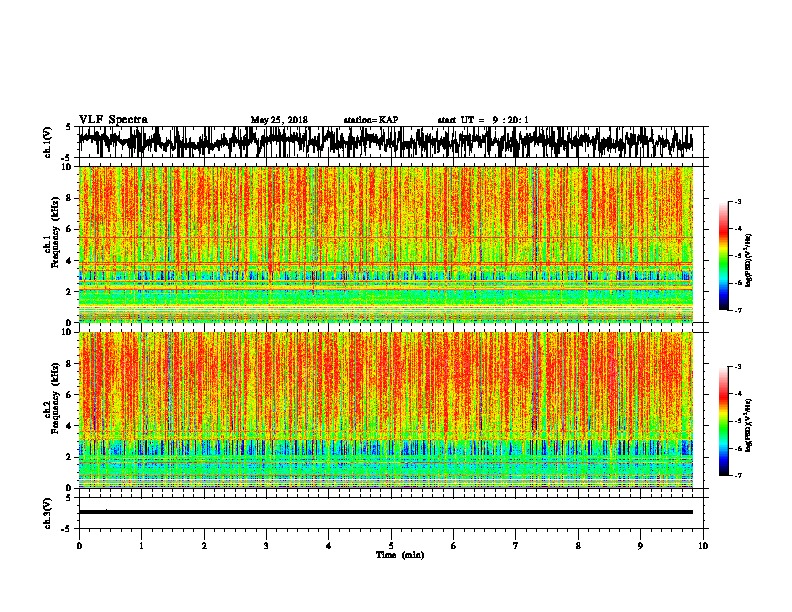Click the ch.1 spectrogram plot area

386,244
